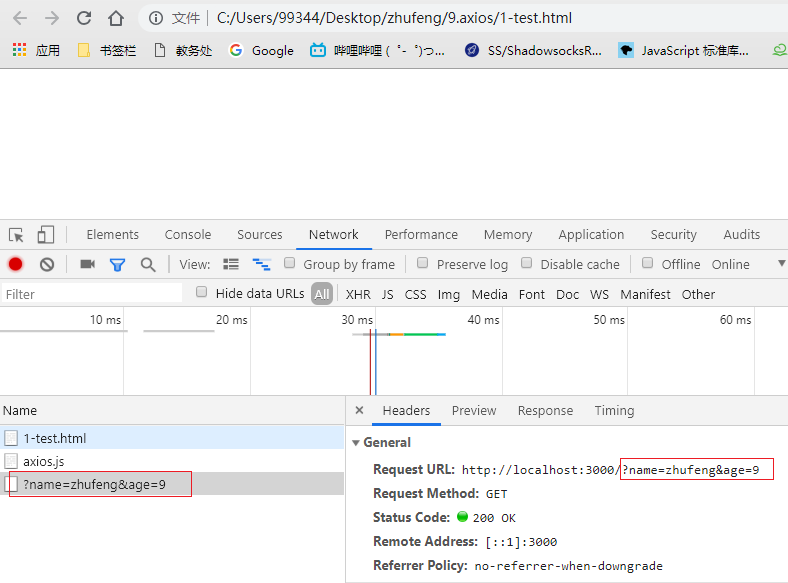Switch to waterfall overview view icon
788x583 pixels.
[261, 264]
